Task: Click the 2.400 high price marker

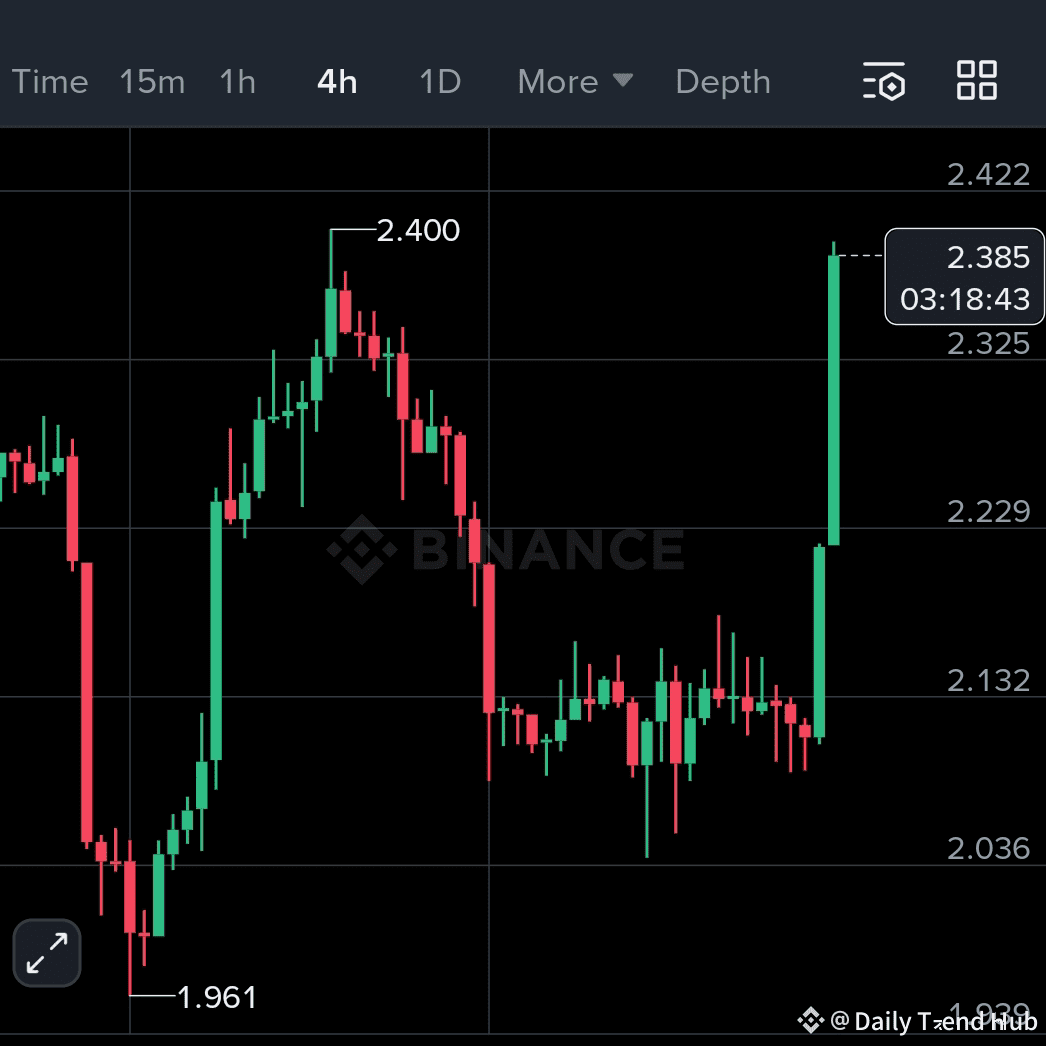Action: (x=418, y=231)
